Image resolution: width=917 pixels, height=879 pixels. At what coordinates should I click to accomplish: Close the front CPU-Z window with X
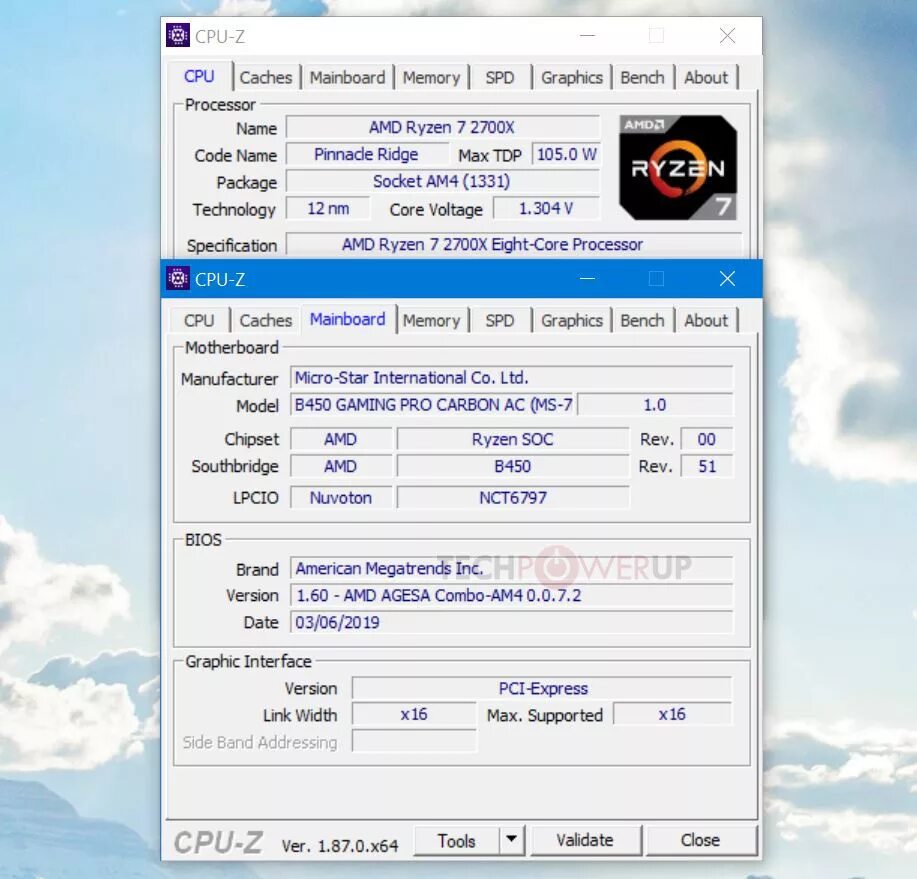pos(727,278)
